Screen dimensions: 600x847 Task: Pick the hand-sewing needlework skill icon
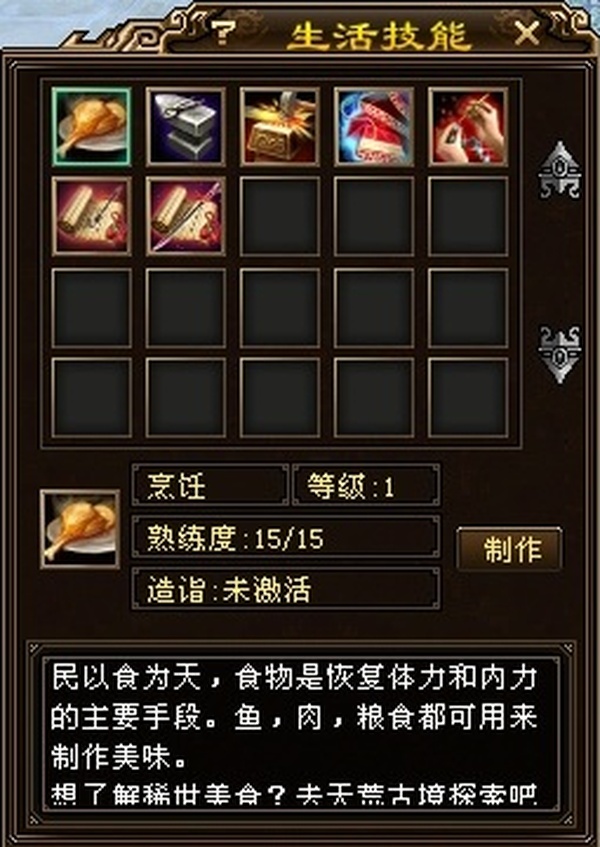(468, 126)
